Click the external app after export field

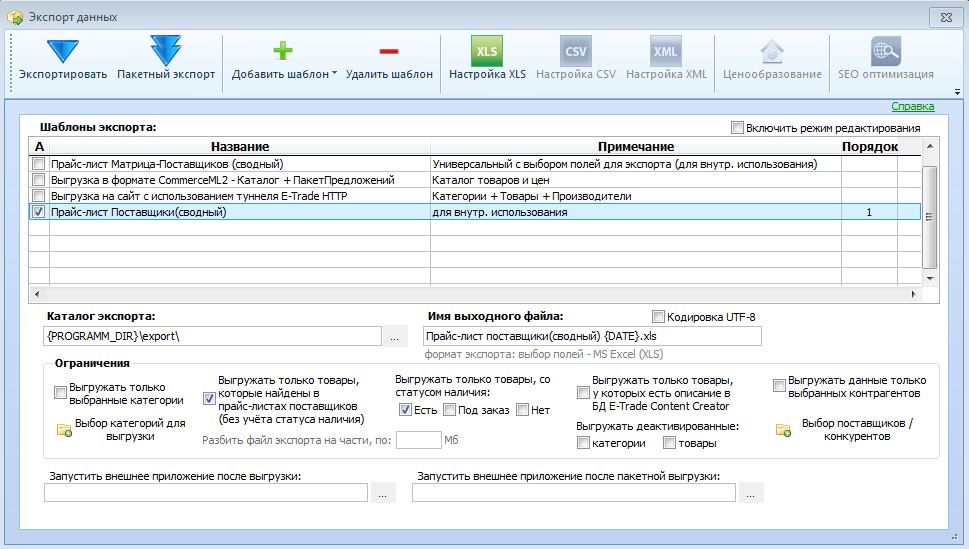[206, 493]
